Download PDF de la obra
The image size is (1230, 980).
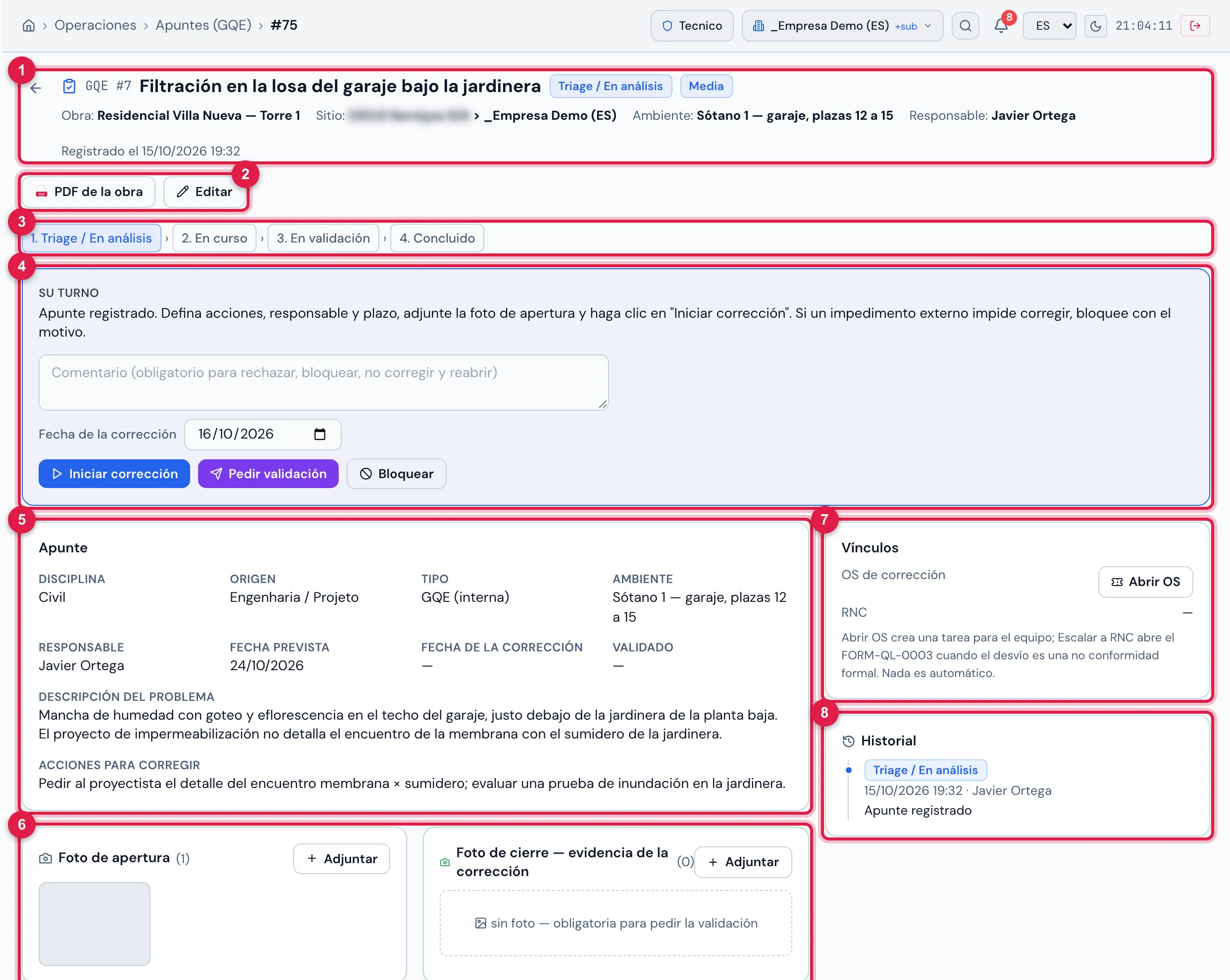[89, 192]
